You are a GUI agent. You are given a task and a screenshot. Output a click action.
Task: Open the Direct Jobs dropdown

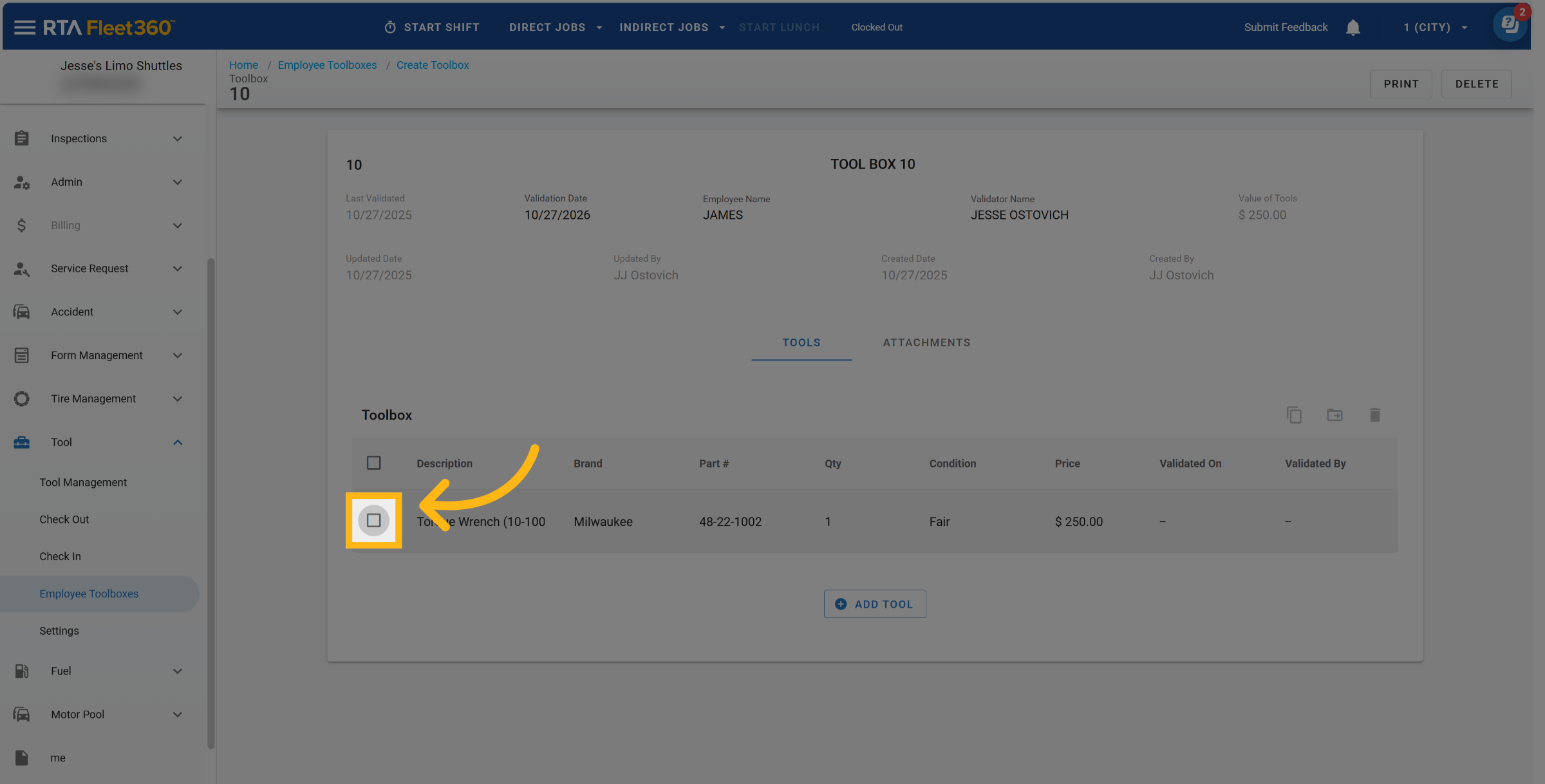(x=555, y=27)
